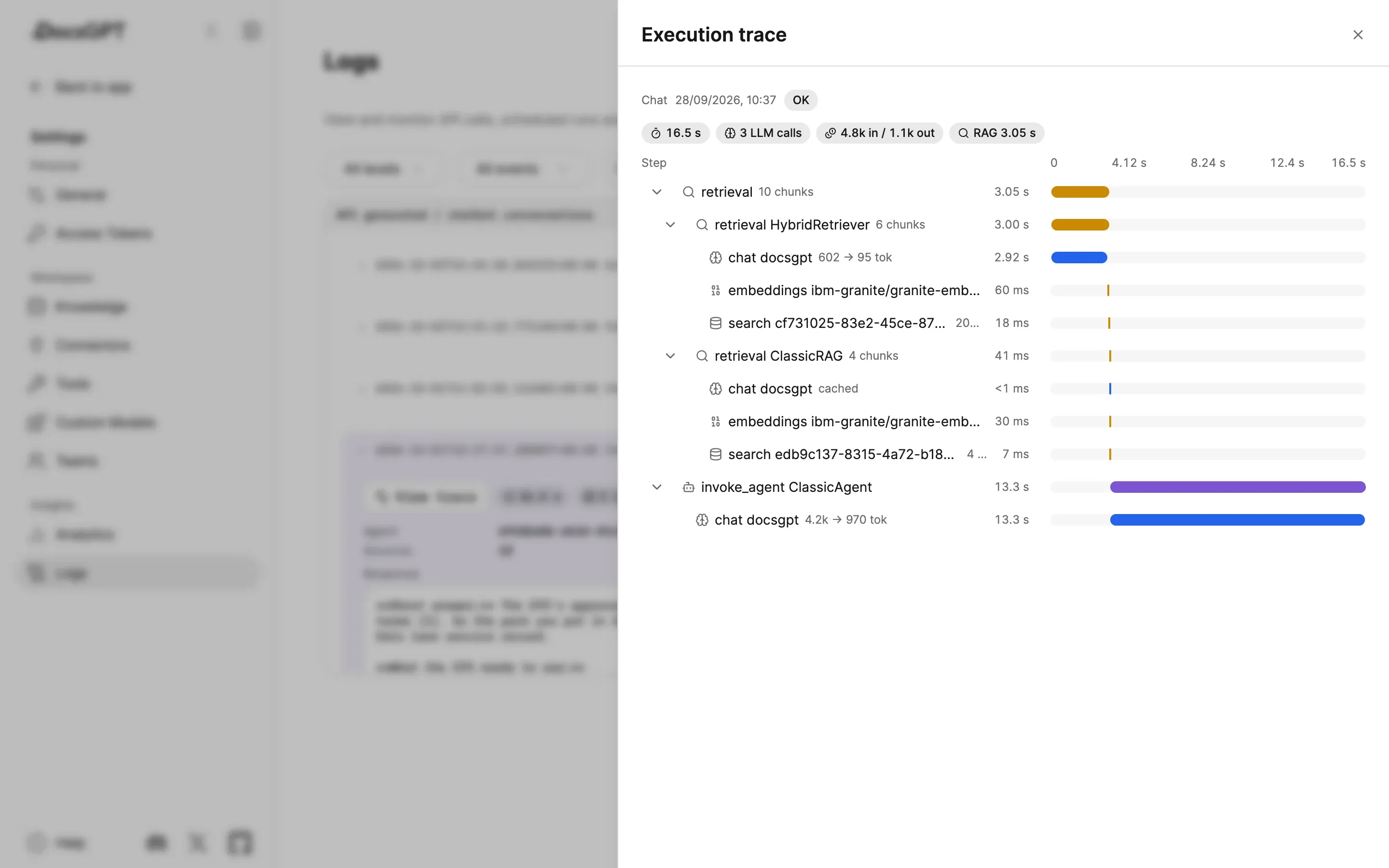The width and height of the screenshot is (1389, 868).
Task: Click the Step column header
Action: coord(654,163)
